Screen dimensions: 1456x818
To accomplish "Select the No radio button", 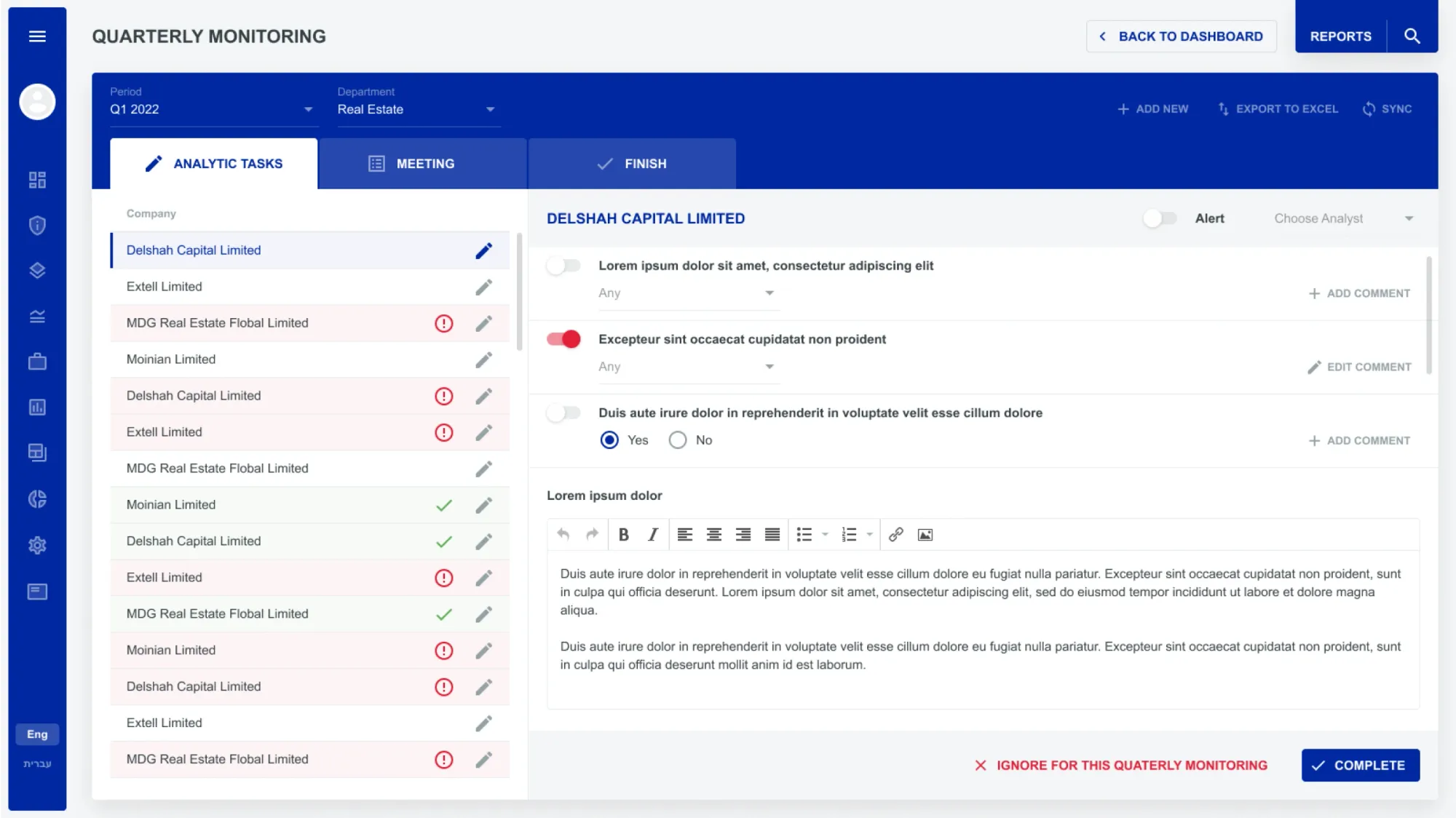I will pos(678,440).
